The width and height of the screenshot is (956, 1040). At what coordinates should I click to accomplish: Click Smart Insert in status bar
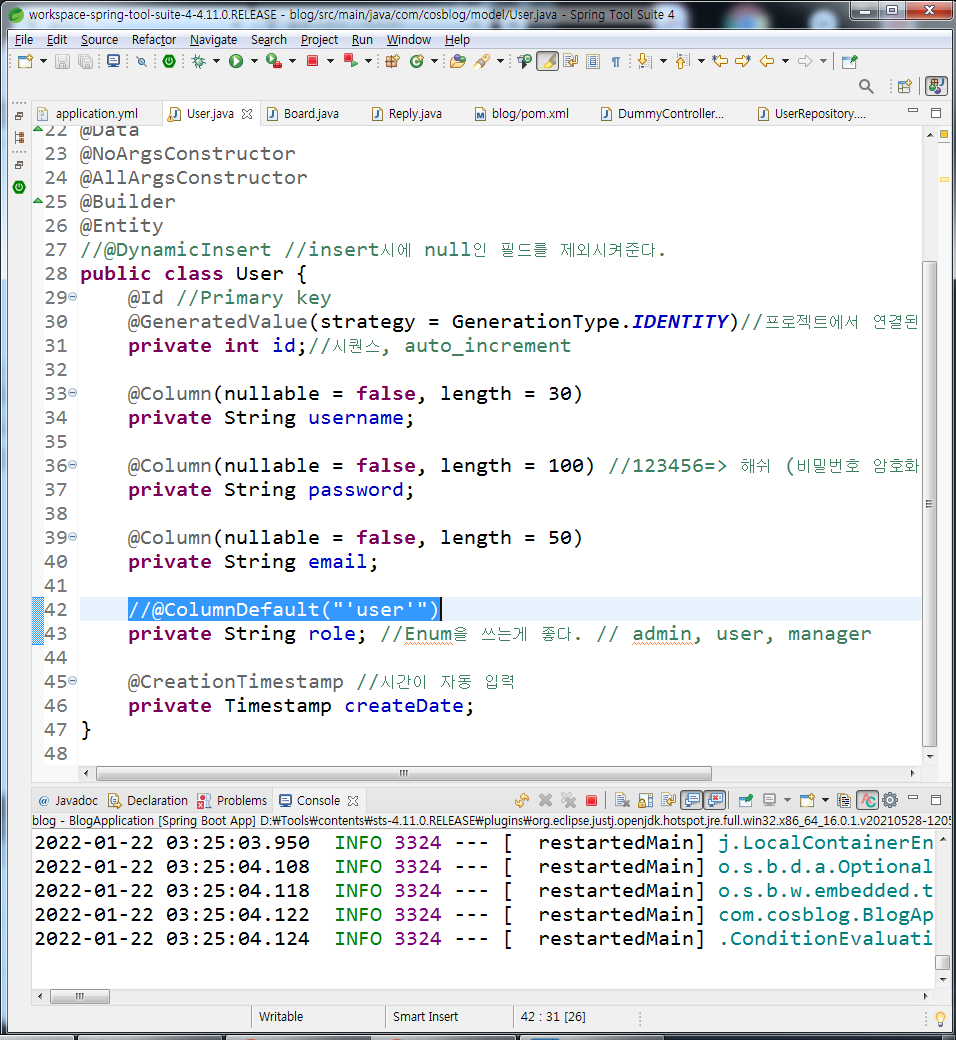click(425, 1017)
